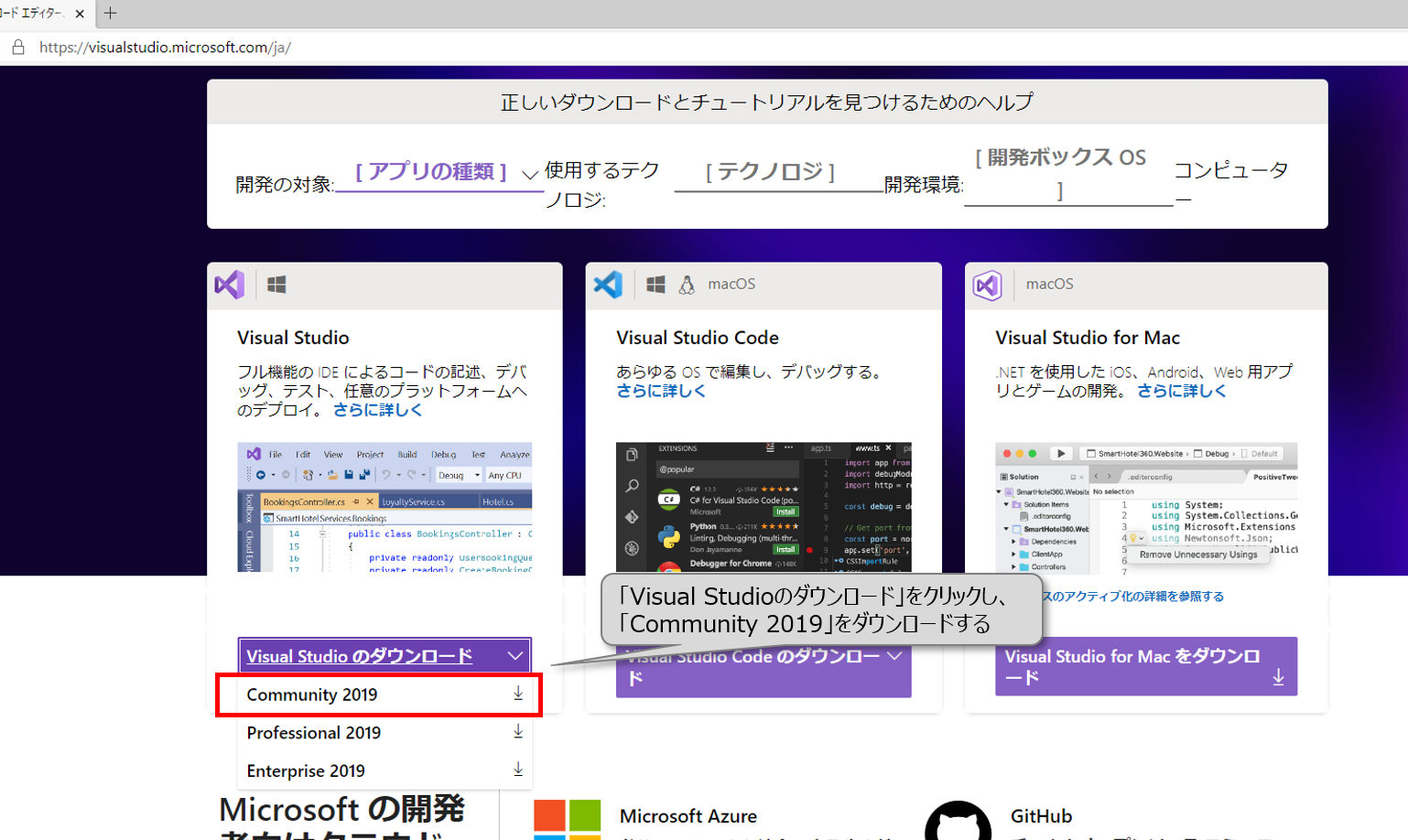Image resolution: width=1408 pixels, height=840 pixels.
Task: Expand the Visual Studio のダウンロード dropdown
Action: tap(384, 656)
